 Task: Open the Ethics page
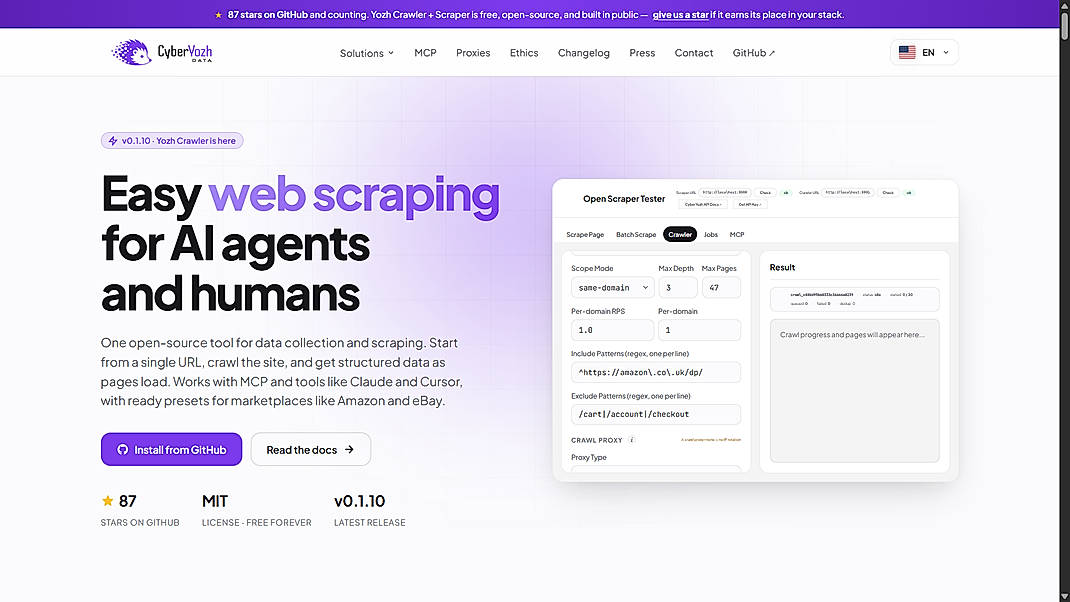(x=524, y=53)
